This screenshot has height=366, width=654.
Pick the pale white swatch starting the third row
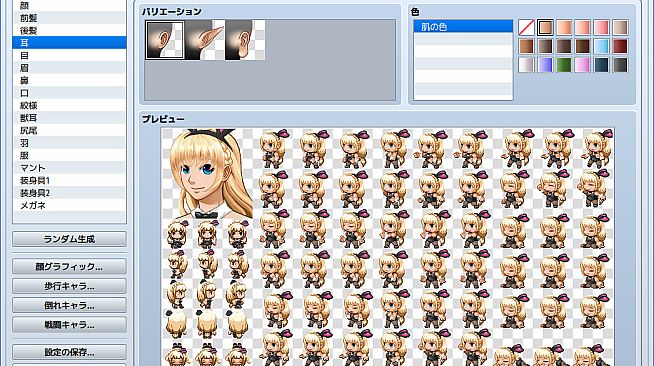(x=526, y=65)
